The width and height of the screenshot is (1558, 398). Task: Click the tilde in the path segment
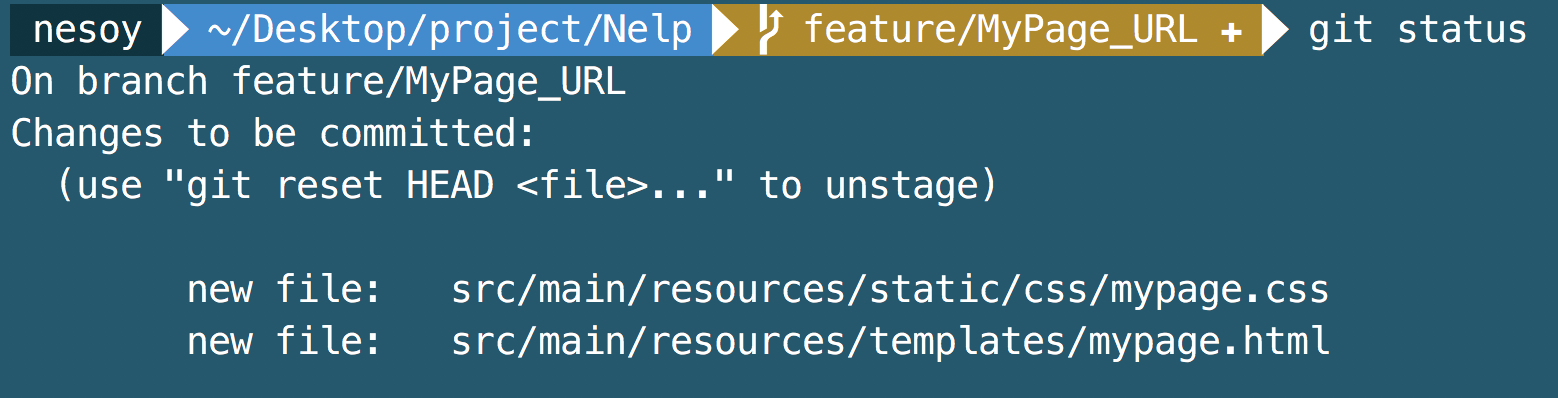(219, 31)
